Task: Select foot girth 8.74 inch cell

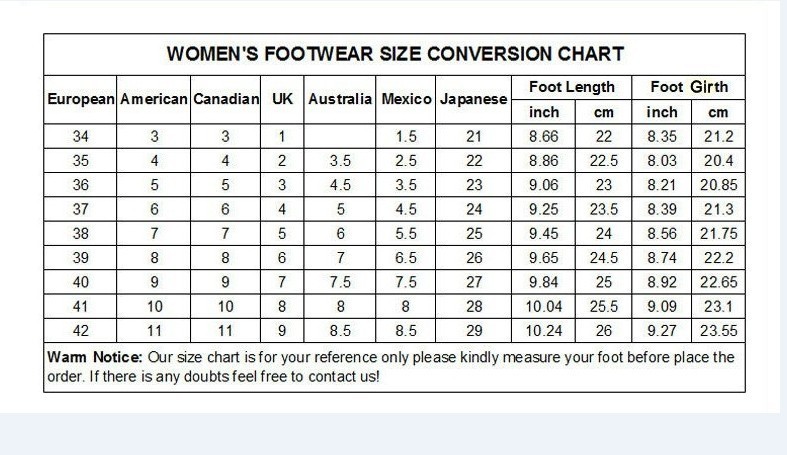Action: click(x=662, y=258)
